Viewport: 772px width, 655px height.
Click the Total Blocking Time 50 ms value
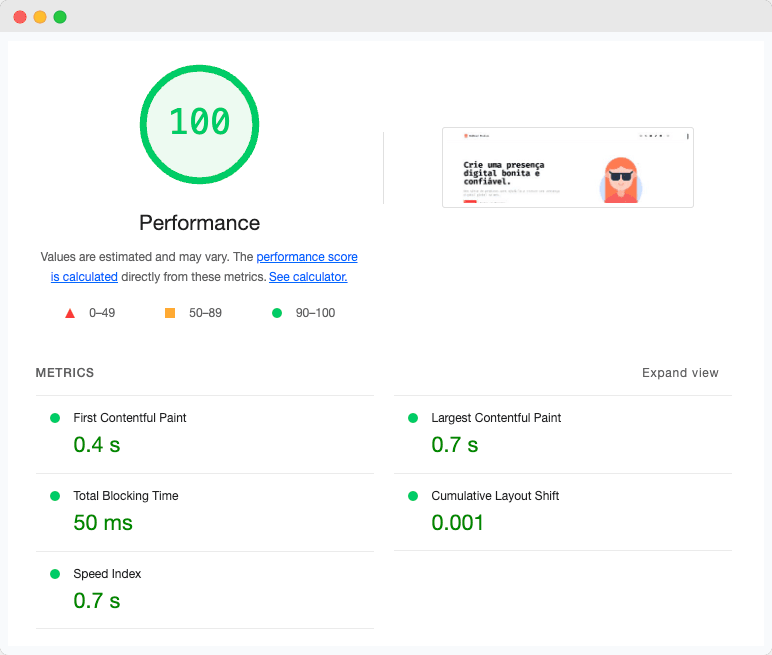tap(103, 523)
